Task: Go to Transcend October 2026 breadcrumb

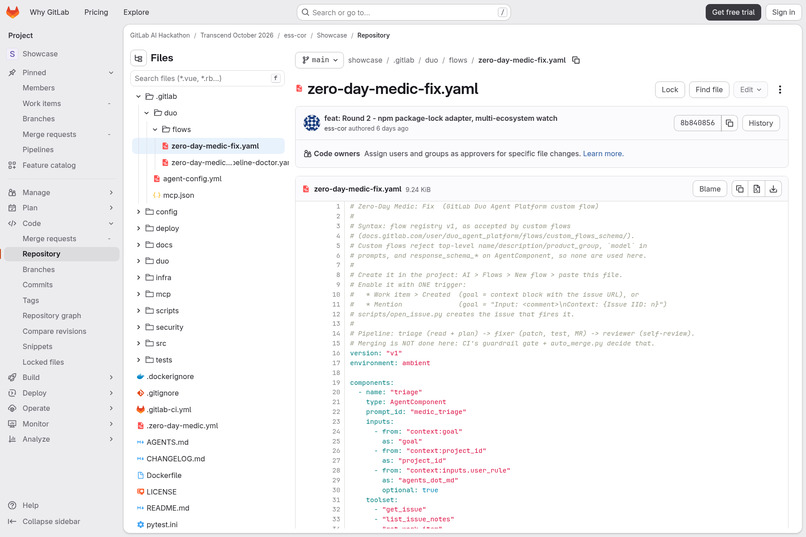Action: click(236, 35)
